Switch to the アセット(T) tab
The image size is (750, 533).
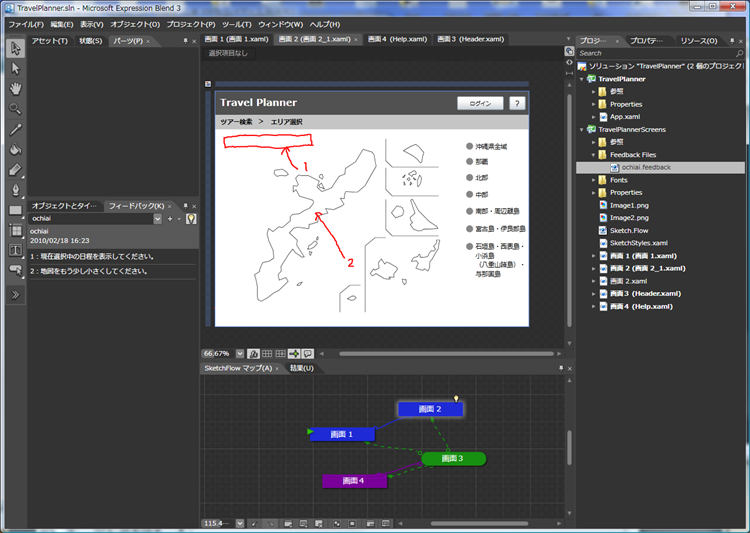point(50,41)
